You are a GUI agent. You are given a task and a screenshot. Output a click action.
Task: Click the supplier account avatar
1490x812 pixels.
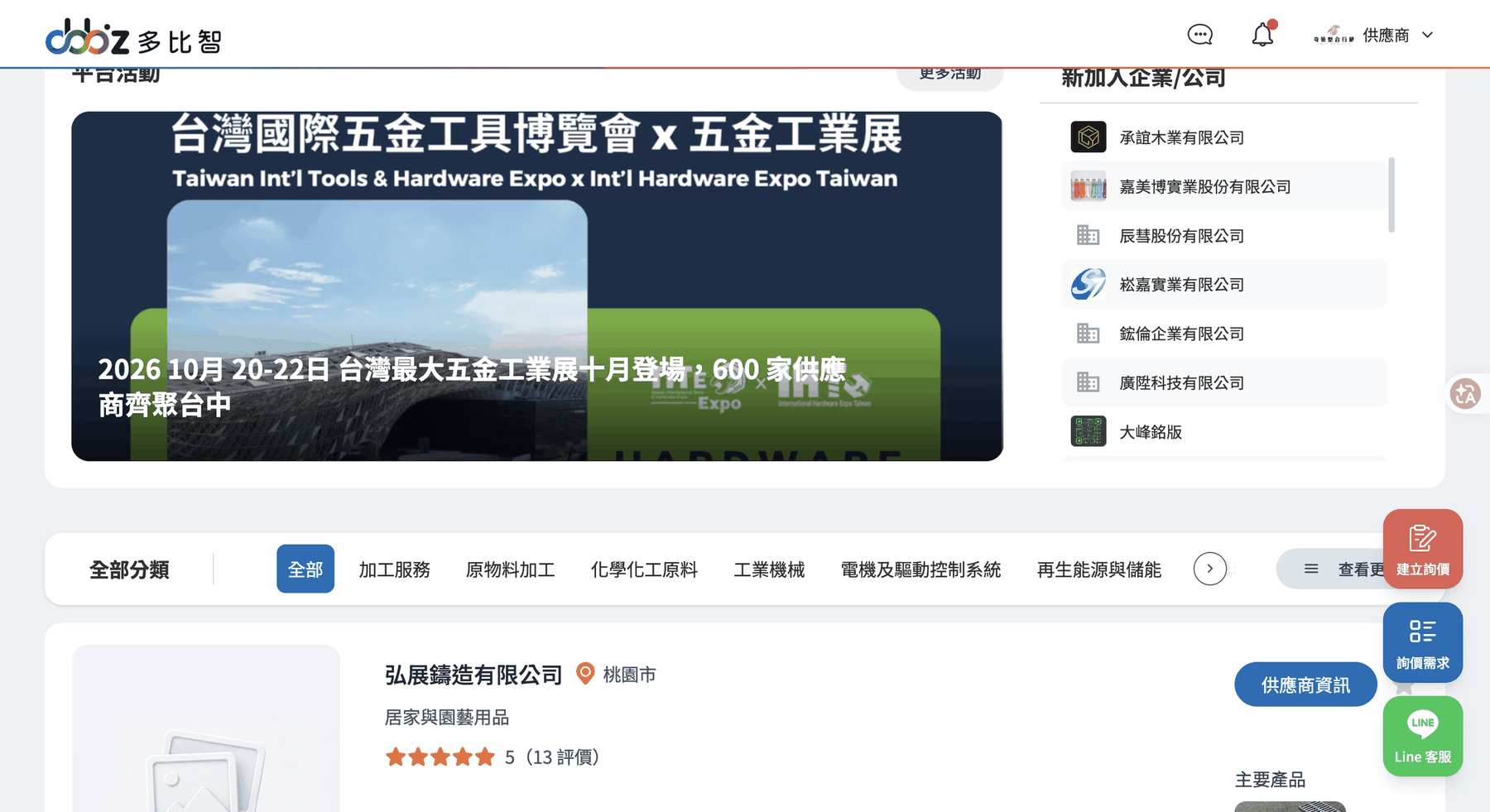pos(1334,35)
